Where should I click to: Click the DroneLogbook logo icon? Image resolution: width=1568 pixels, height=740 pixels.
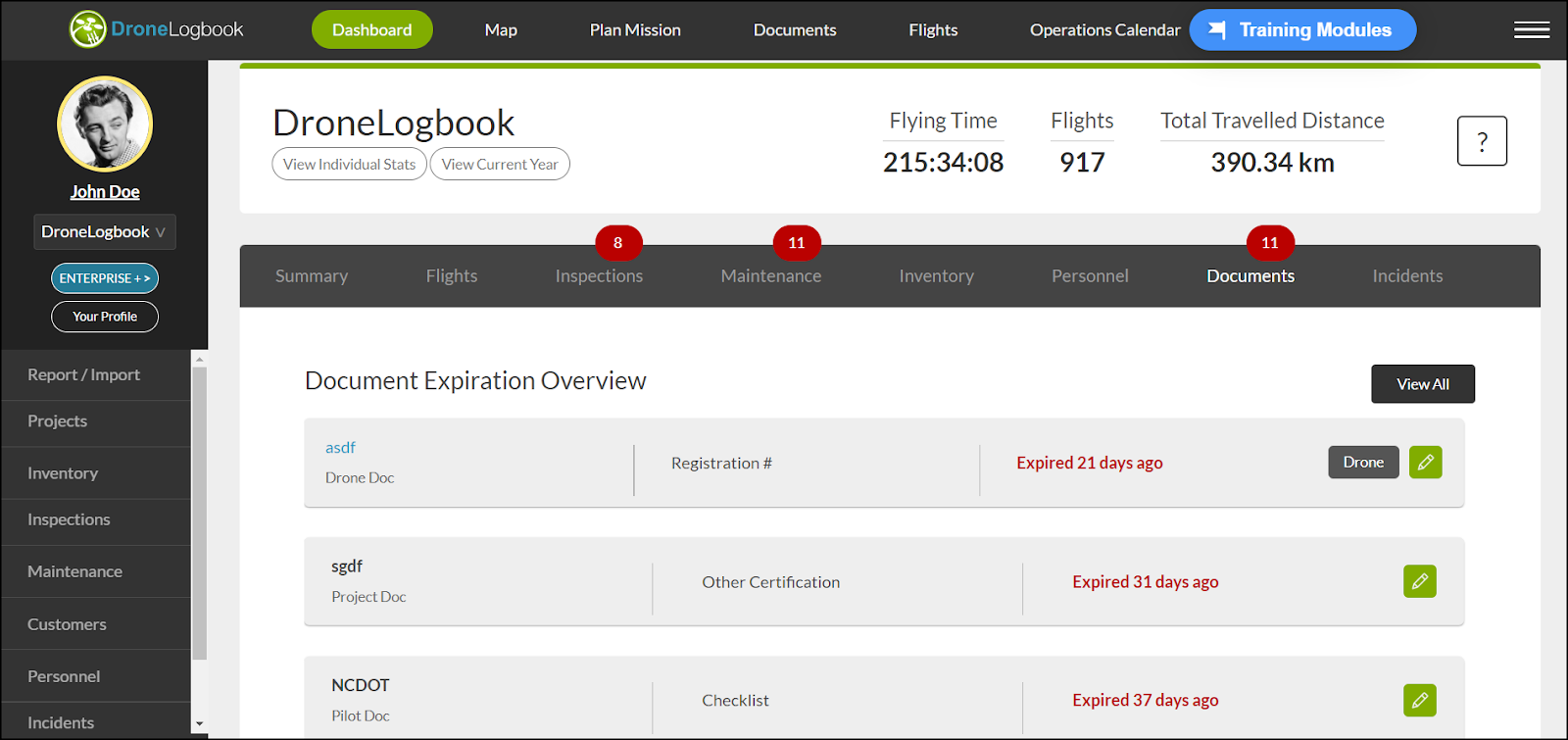(x=87, y=29)
